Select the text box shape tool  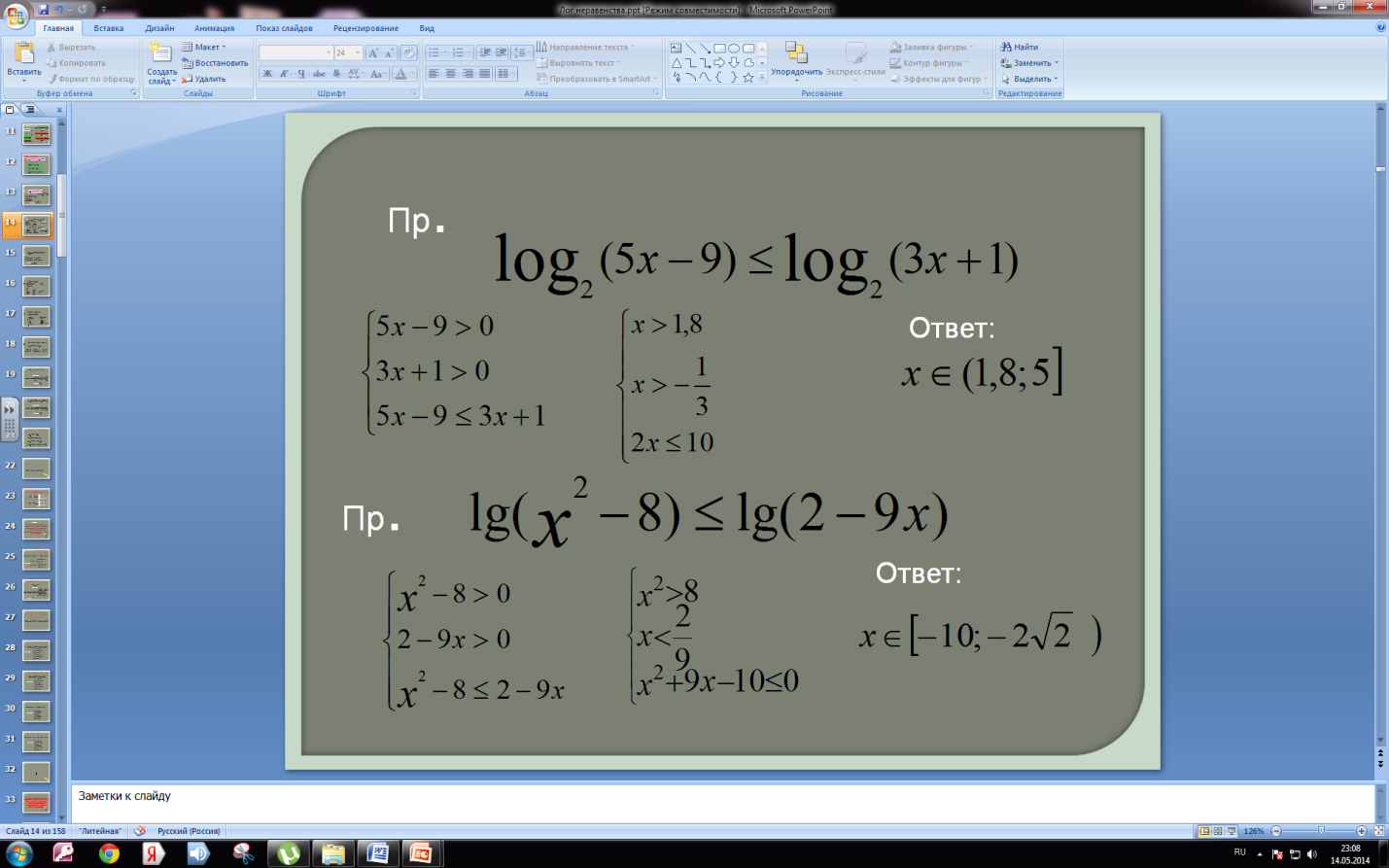click(676, 48)
